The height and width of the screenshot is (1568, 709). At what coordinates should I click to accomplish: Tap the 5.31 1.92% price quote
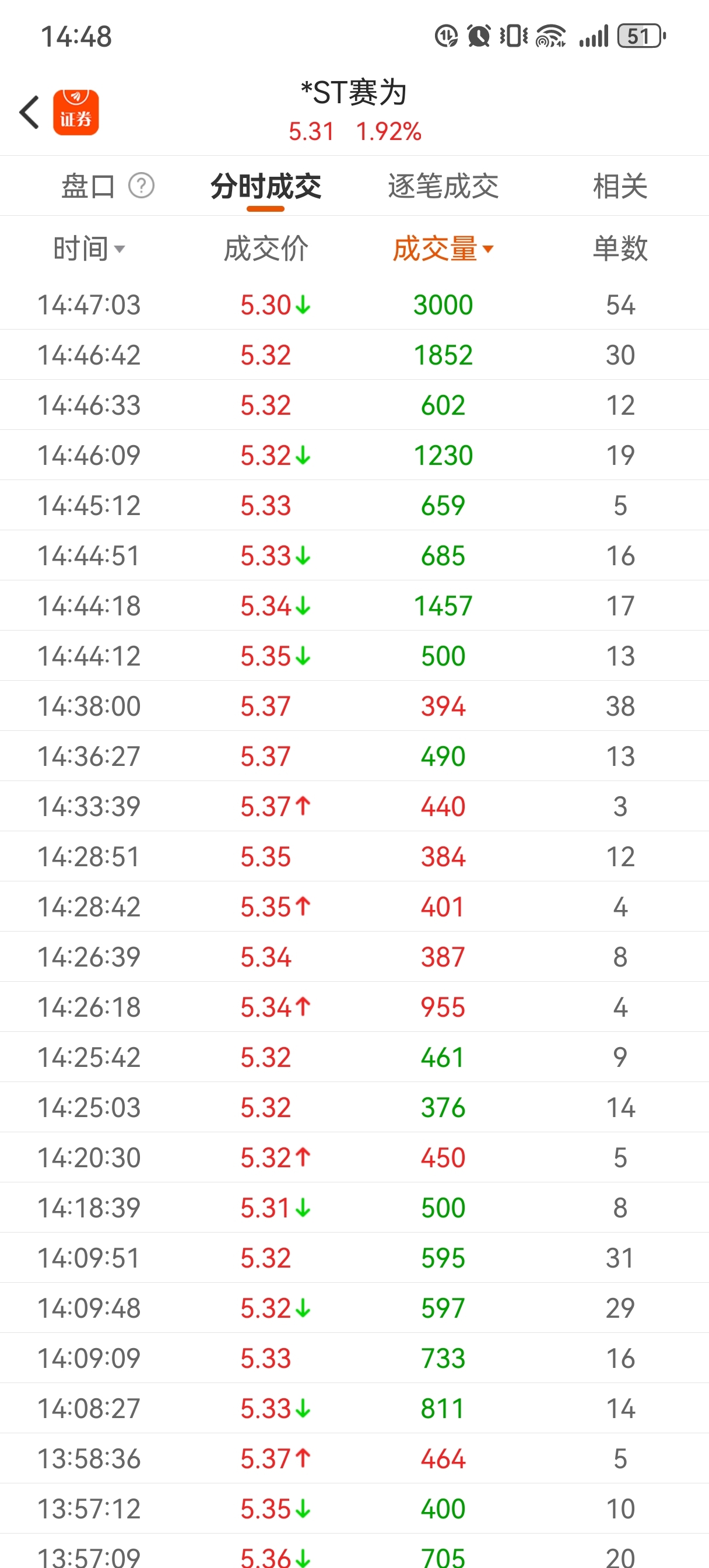coord(355,131)
